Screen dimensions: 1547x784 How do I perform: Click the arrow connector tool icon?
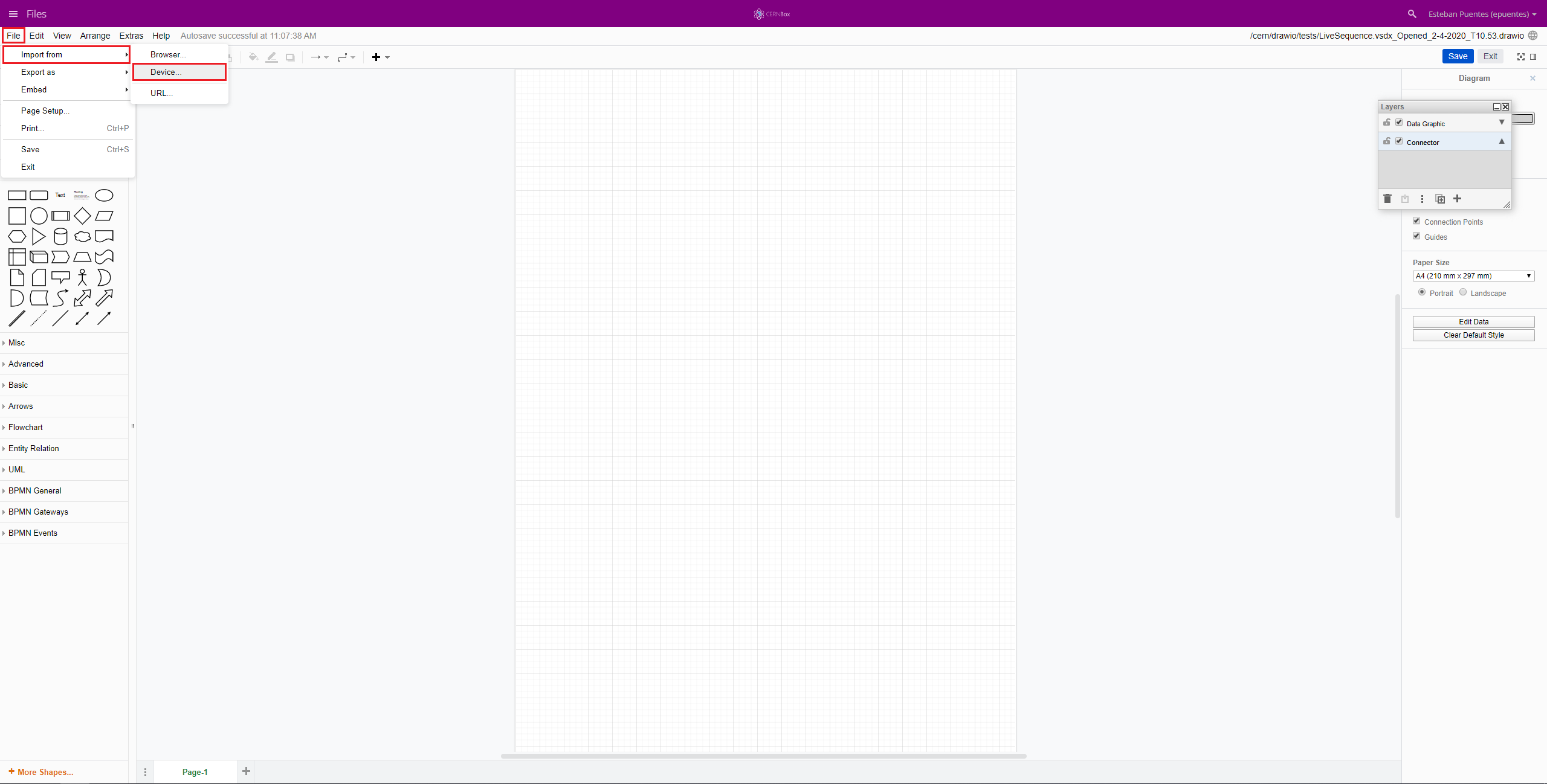click(x=316, y=57)
